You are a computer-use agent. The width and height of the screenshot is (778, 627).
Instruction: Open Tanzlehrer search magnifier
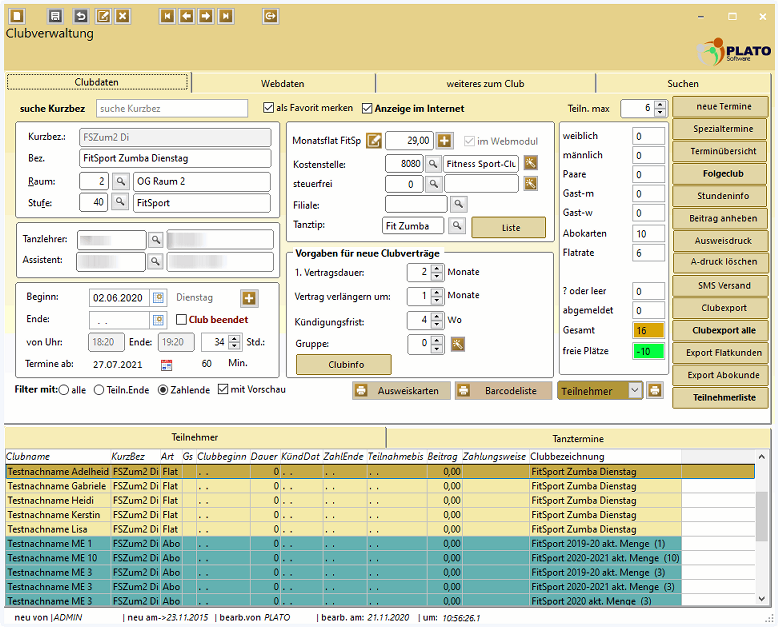point(156,240)
